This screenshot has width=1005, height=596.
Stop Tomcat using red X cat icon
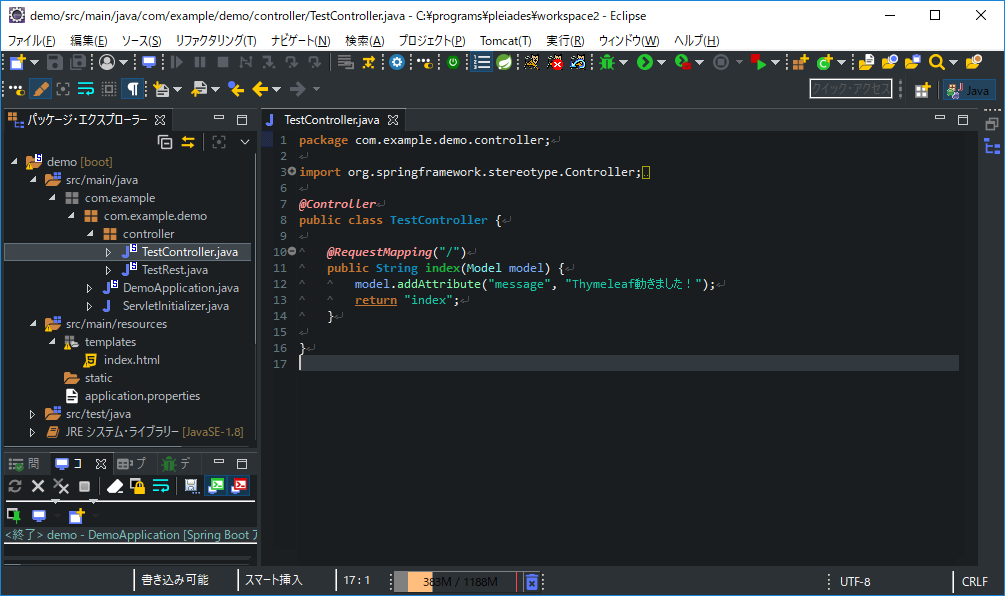tap(555, 62)
